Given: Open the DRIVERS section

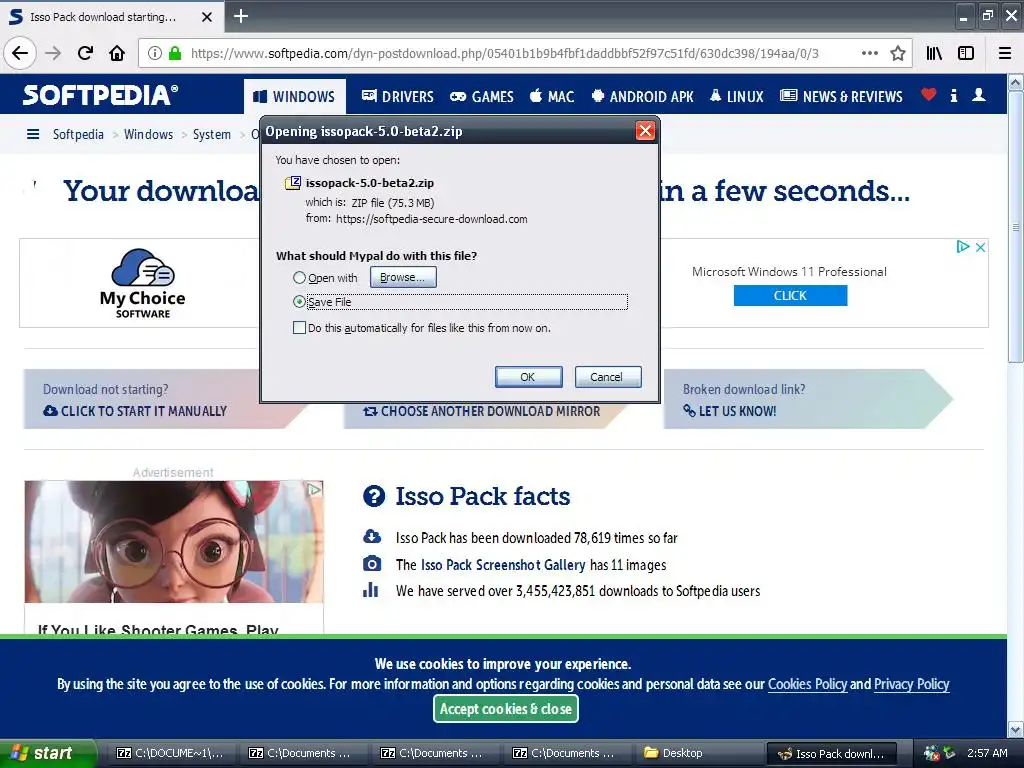Looking at the screenshot, I should 398,97.
